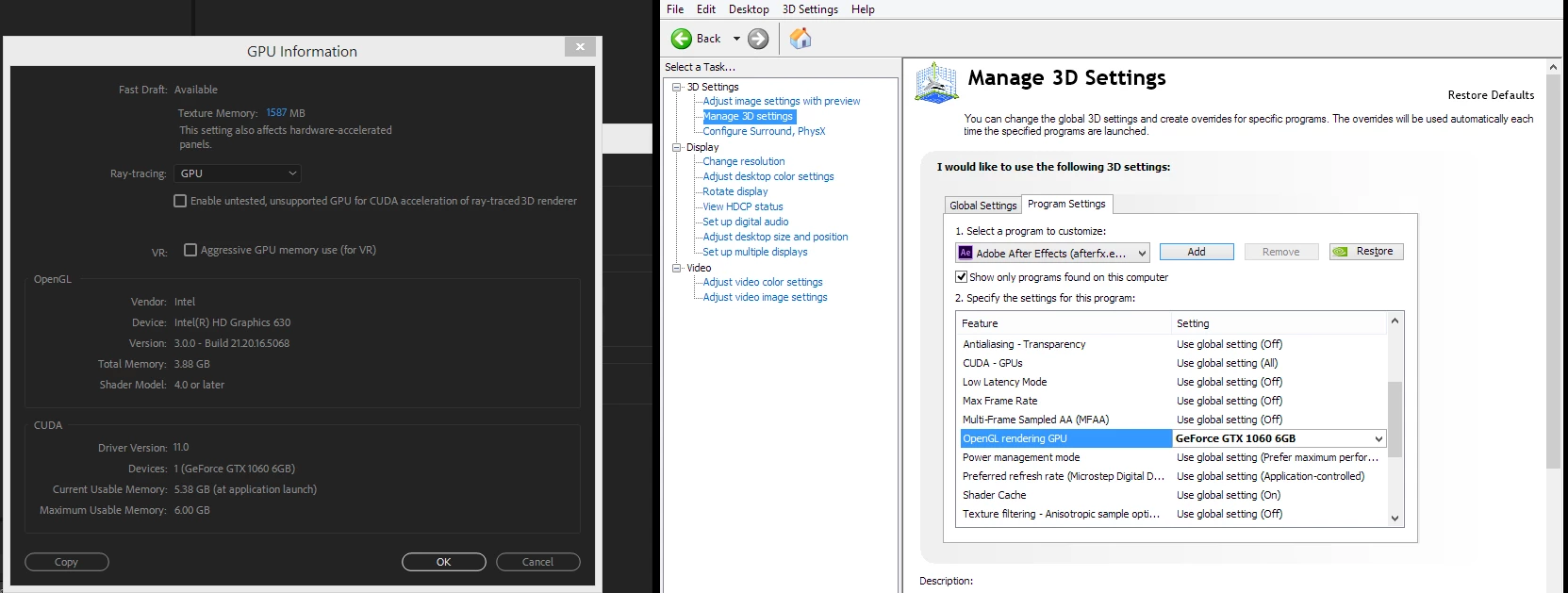Enable untested unsupported GPU for CUDA checkbox
Screen dimensions: 1568x593
(180, 201)
